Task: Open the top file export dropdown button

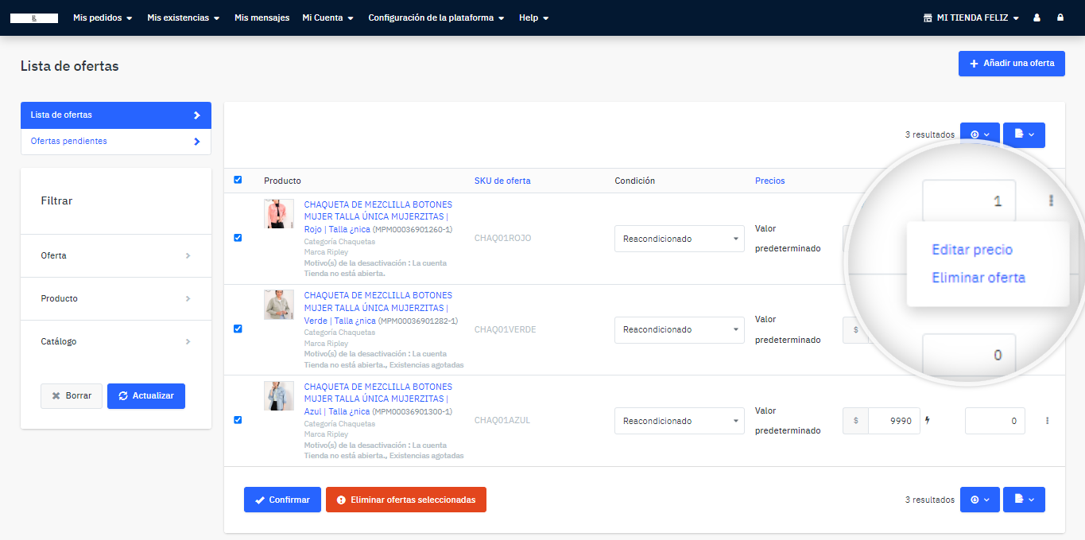Action: click(x=1024, y=135)
